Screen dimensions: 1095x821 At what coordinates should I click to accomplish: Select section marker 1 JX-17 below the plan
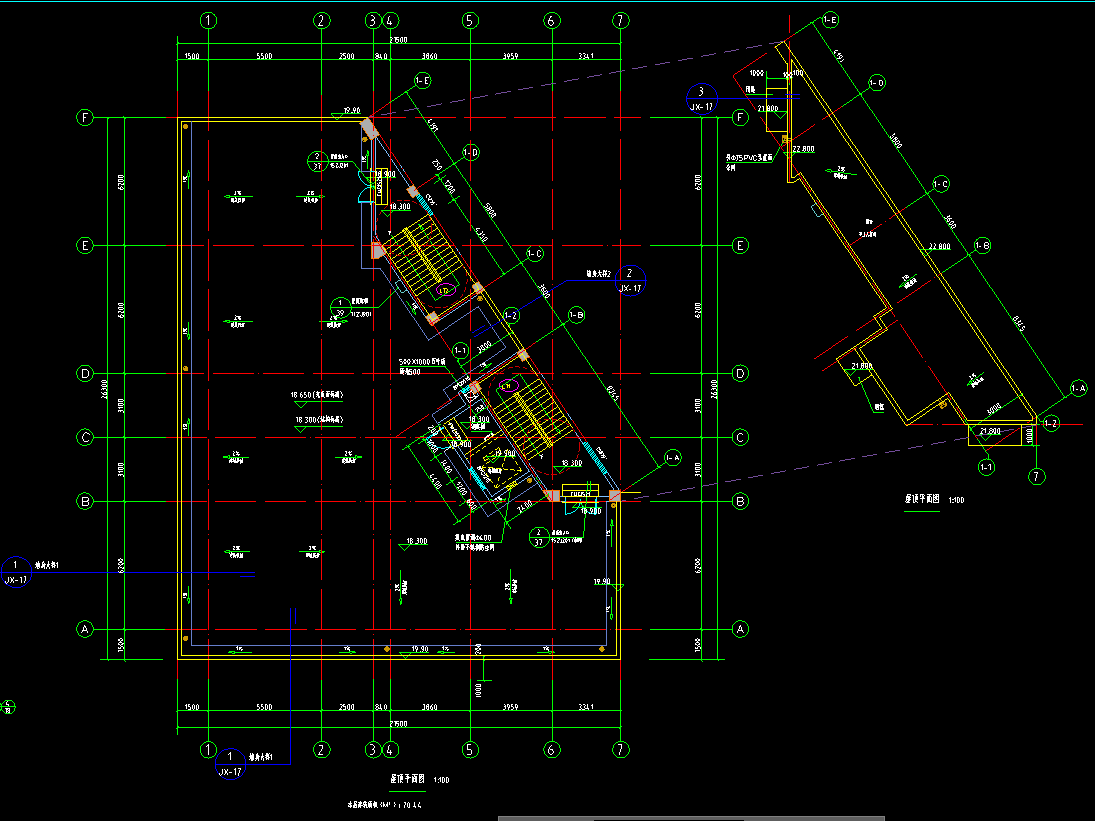(230, 763)
